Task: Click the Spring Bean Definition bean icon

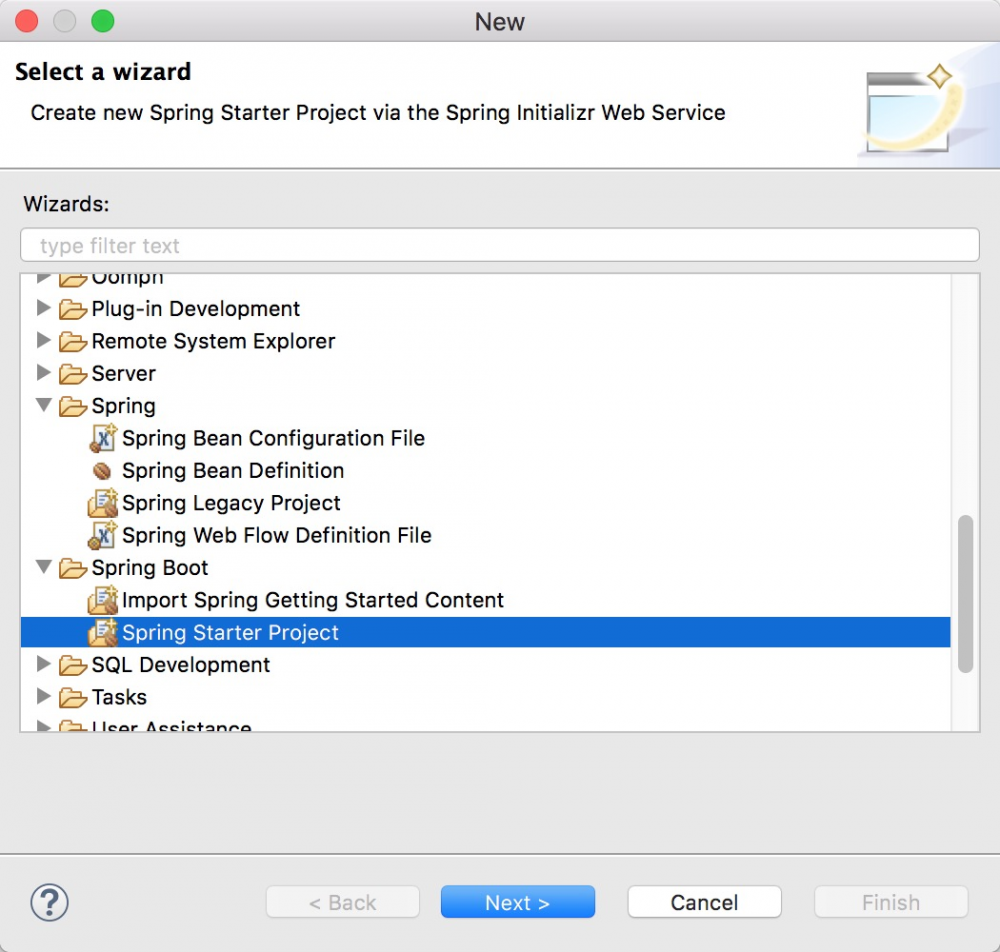Action: tap(102, 471)
